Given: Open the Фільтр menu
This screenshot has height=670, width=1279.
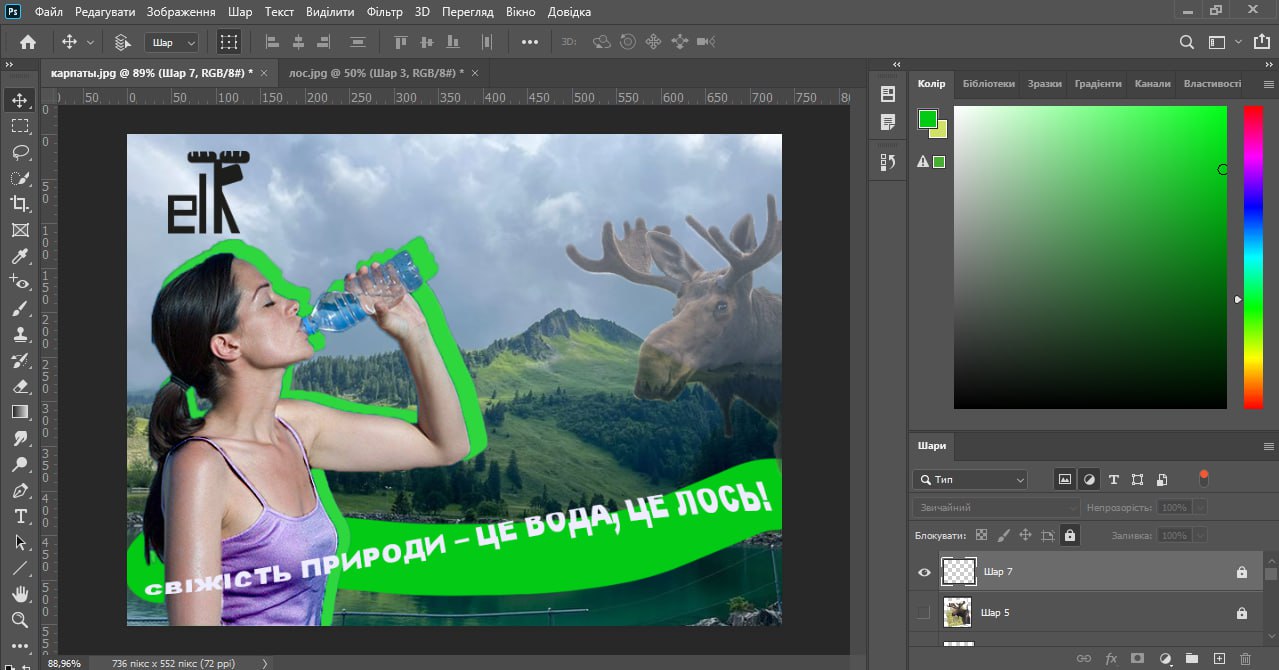Looking at the screenshot, I should 384,12.
